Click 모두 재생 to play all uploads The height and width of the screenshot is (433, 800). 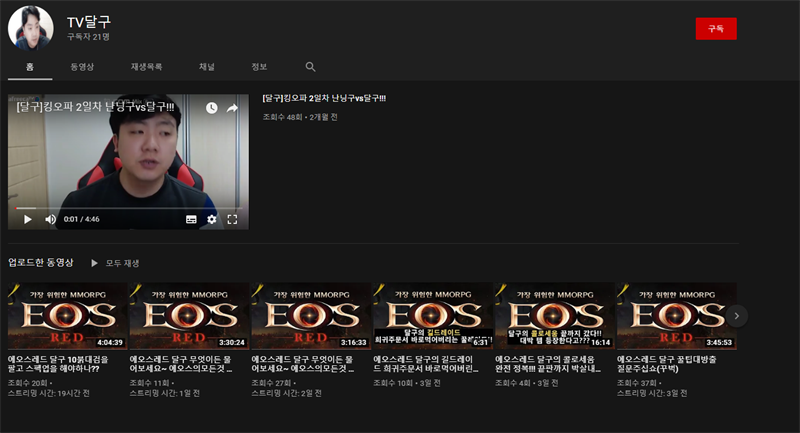coord(115,263)
